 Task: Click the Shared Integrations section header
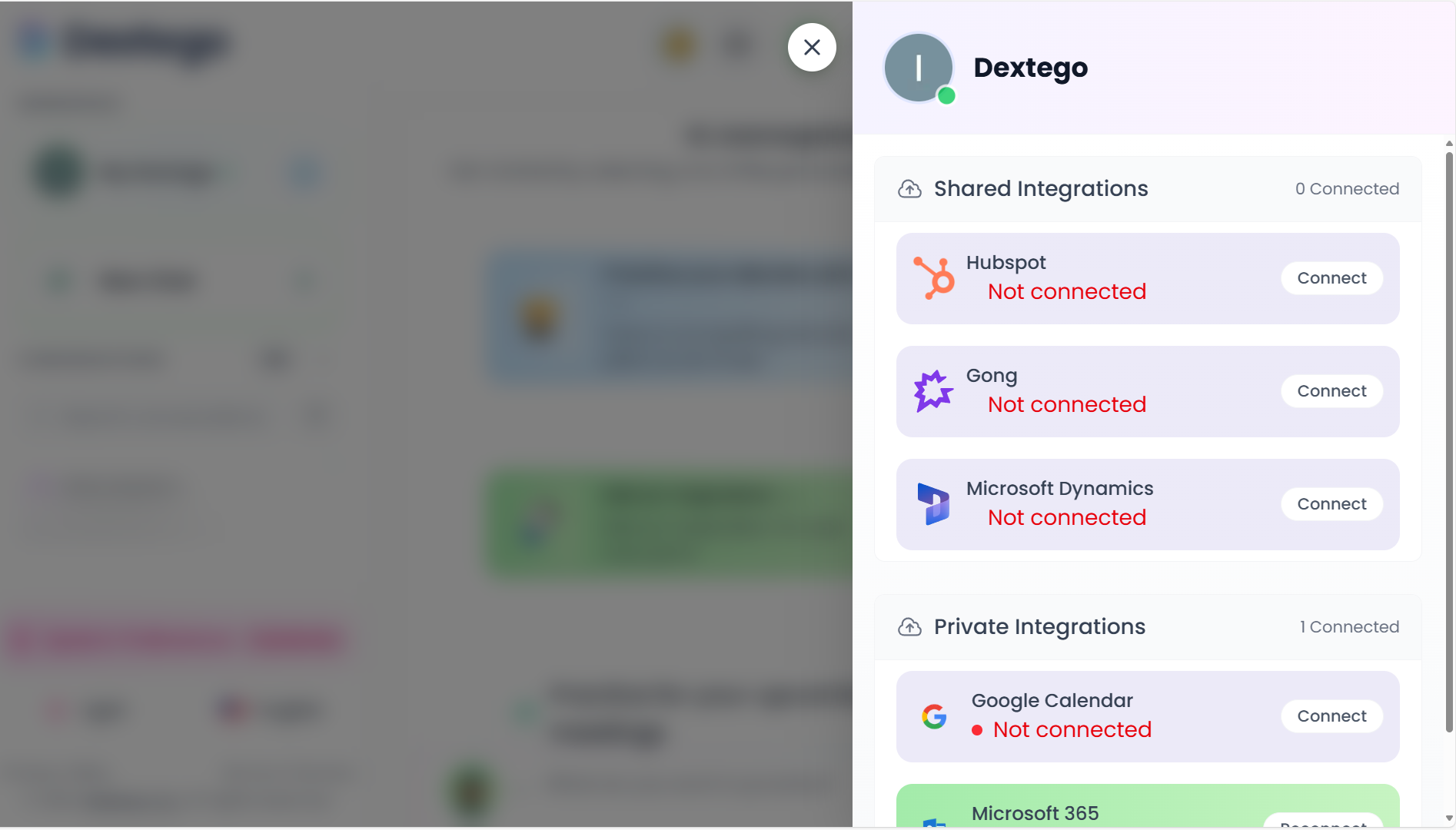pos(1041,189)
